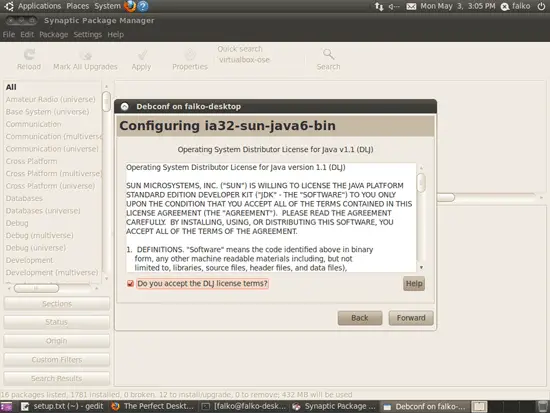550x413 pixels.
Task: Click the Origin filter button
Action: click(56, 341)
